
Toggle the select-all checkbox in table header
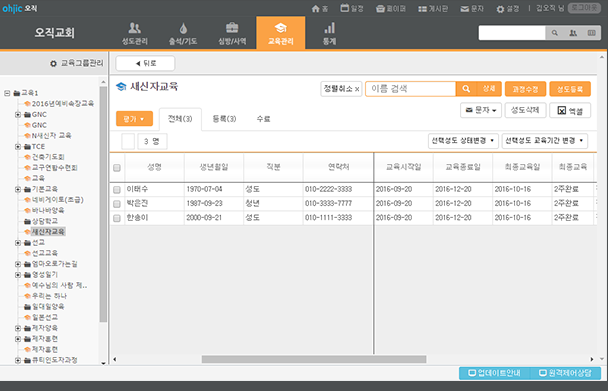(117, 168)
